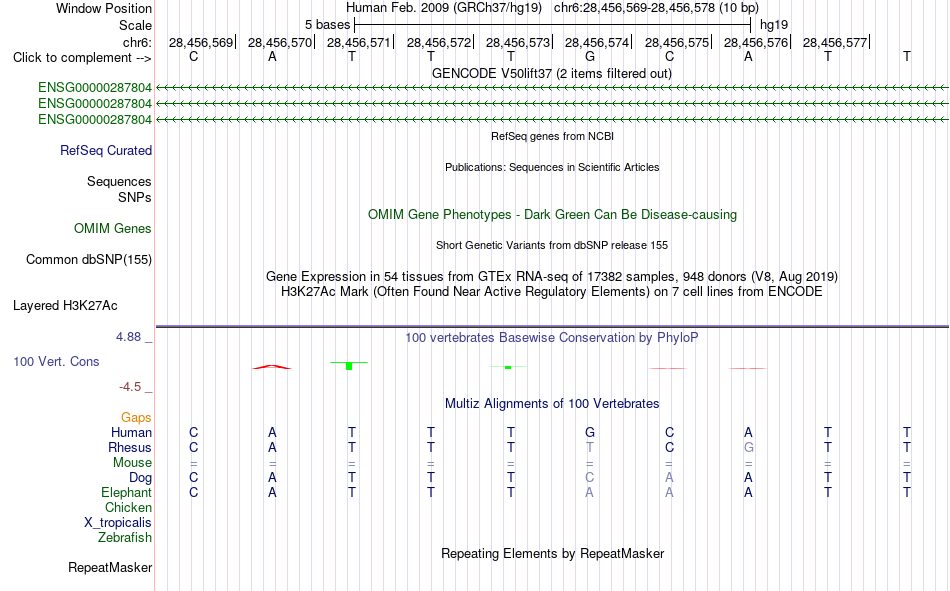
Task: Click the GTEx Gene Expression track title
Action: click(x=551, y=276)
